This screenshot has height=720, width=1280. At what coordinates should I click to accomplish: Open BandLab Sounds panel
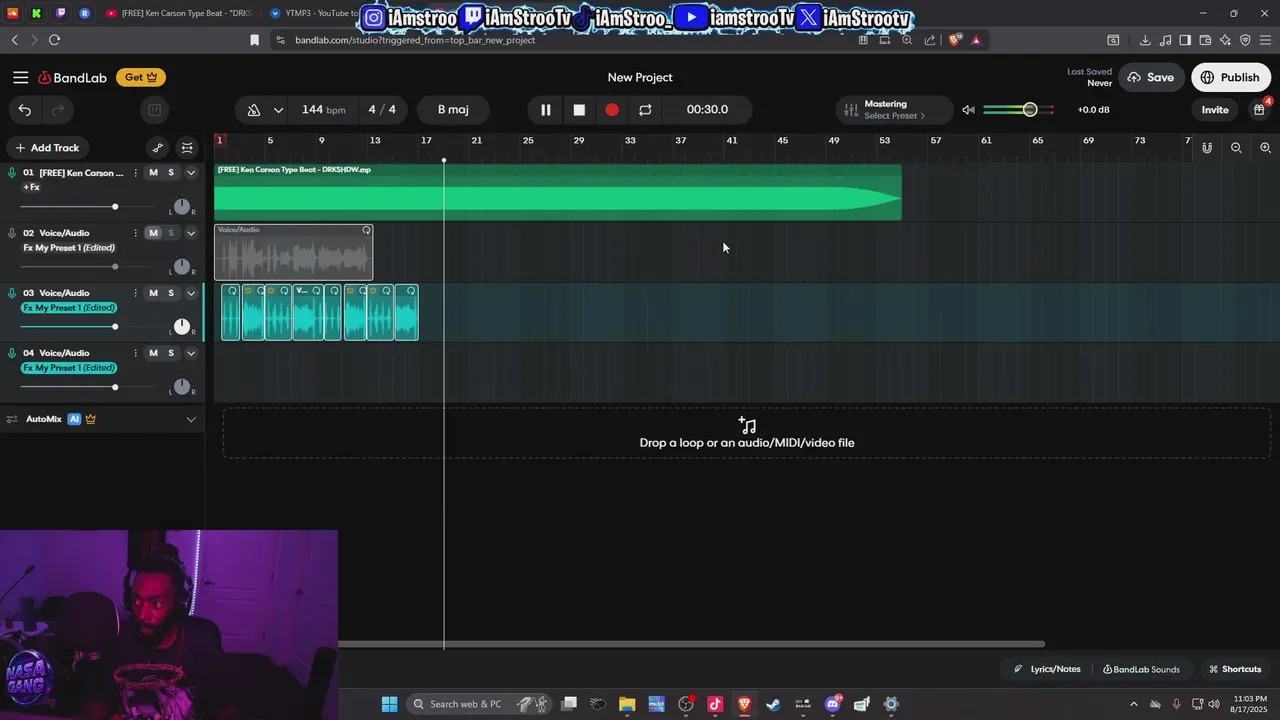pyautogui.click(x=1140, y=669)
